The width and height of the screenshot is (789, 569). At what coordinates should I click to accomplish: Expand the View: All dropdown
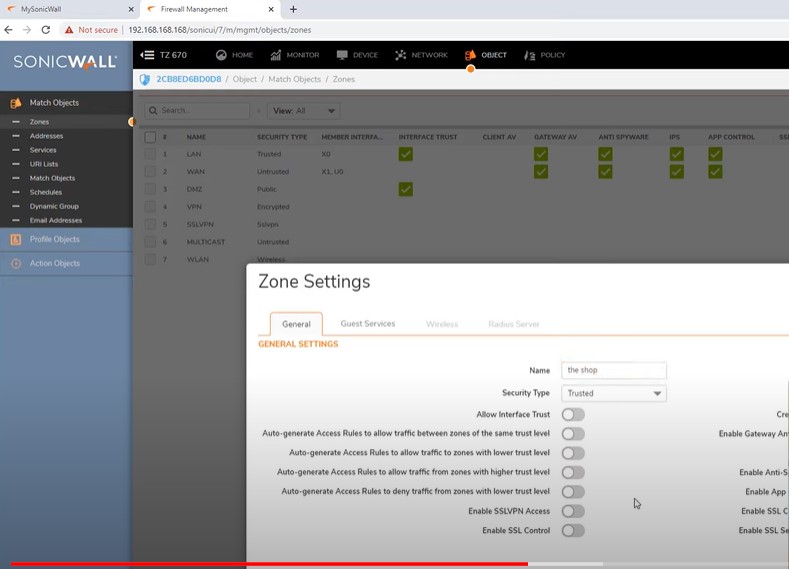tap(304, 111)
